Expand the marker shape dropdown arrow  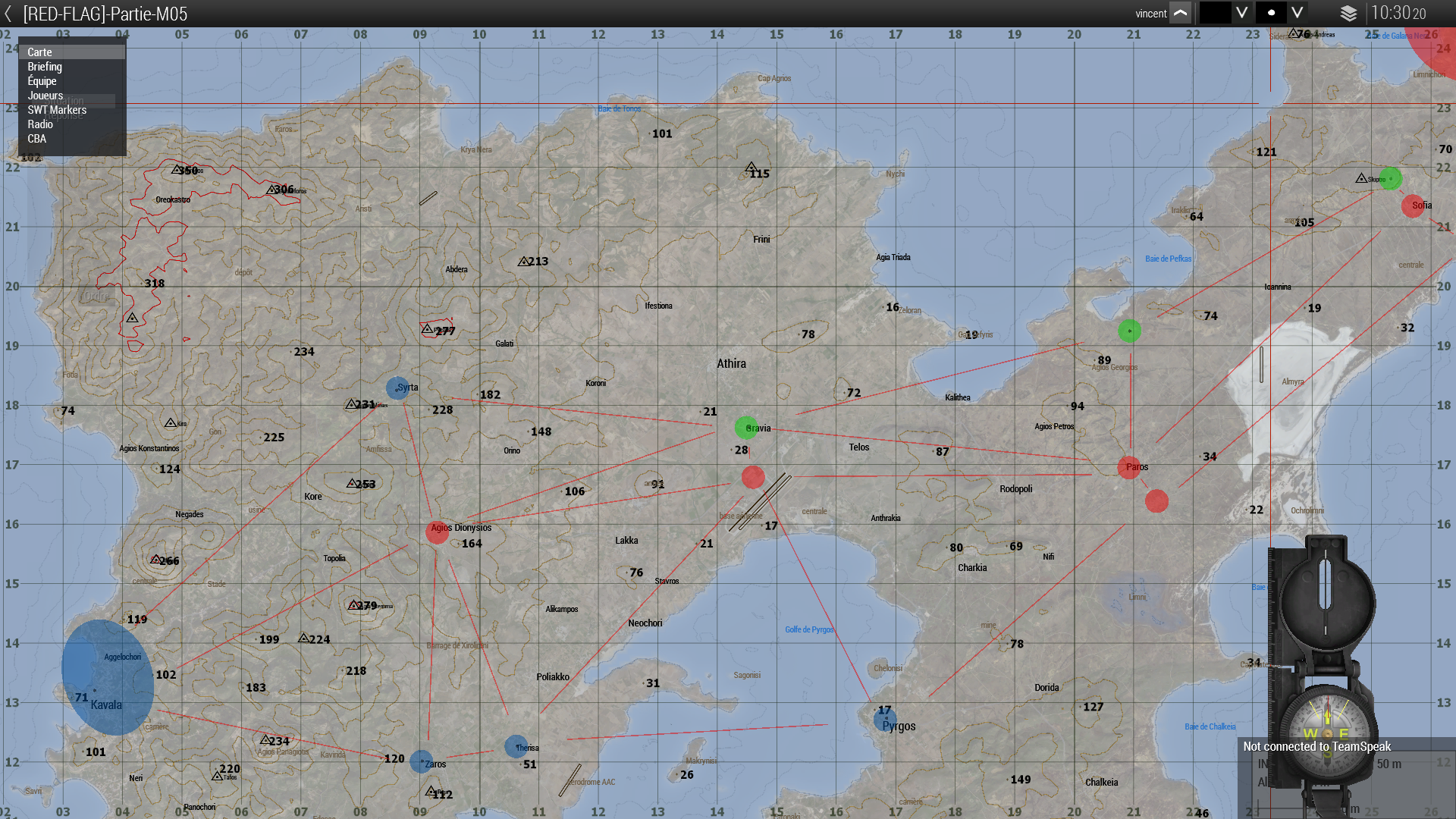coord(1298,14)
